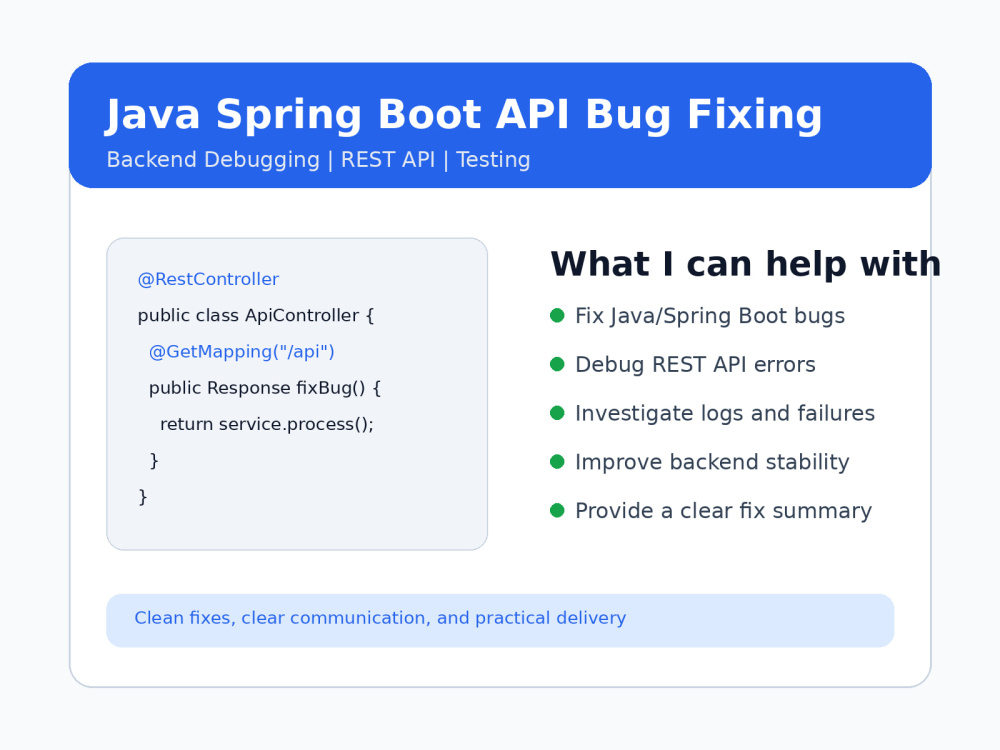Viewport: 1000px width, 750px height.
Task: Click the '@RestController' annotation line
Action: click(x=209, y=279)
